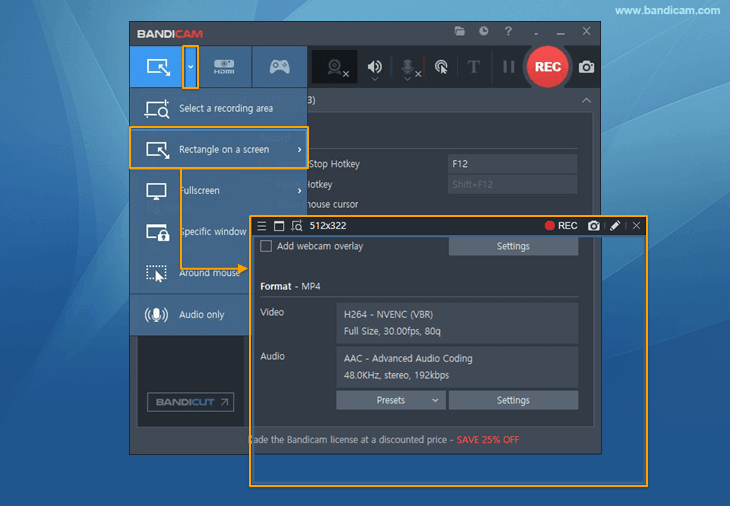Take a screenshot with the main camera icon

[x=586, y=67]
